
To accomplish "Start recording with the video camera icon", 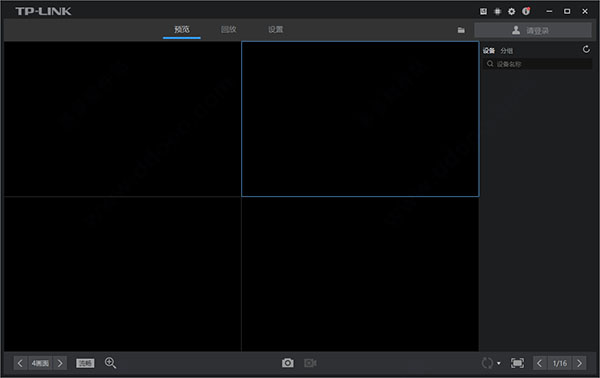I will [x=310, y=363].
